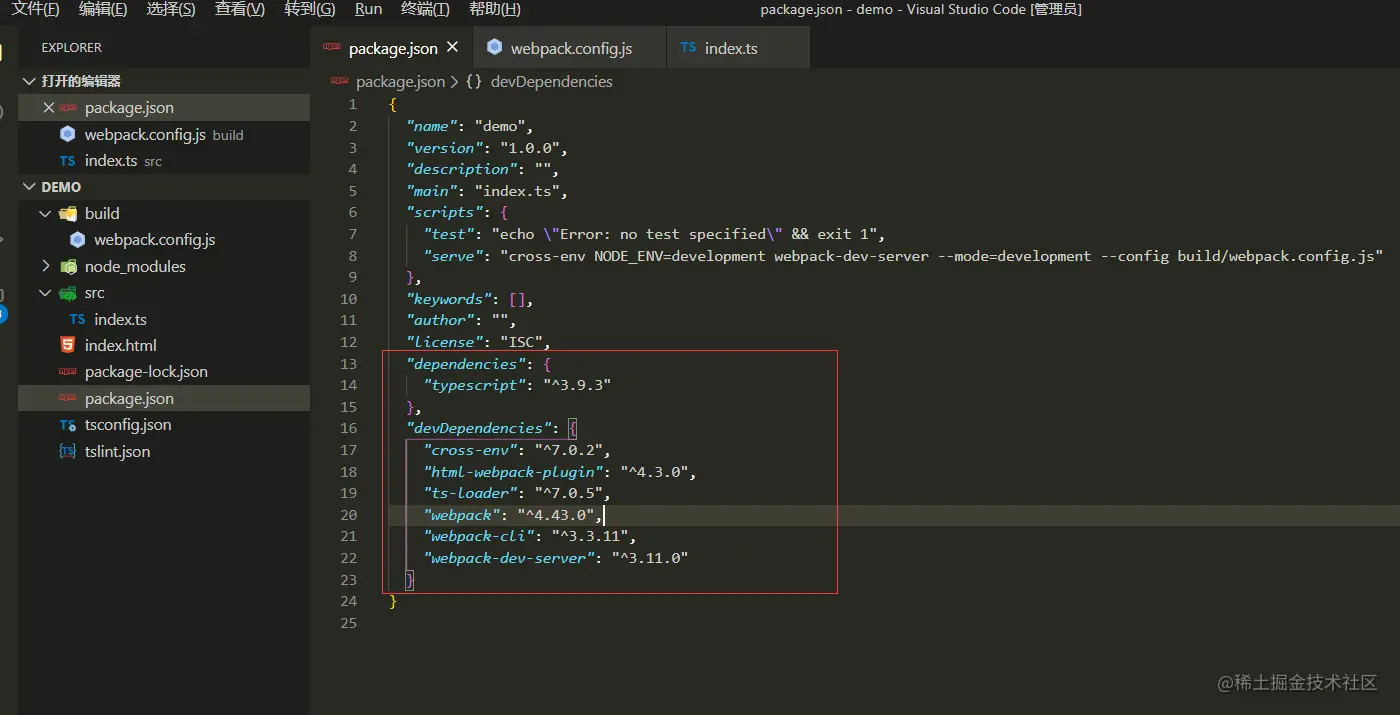Click devDependencies in the breadcrumb bar
The height and width of the screenshot is (715, 1400).
coord(552,82)
